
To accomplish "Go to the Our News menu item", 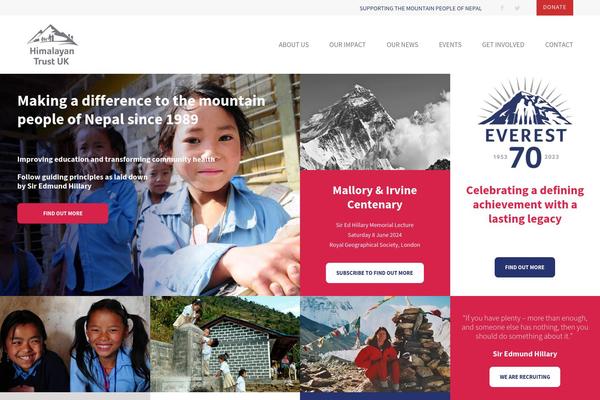I will (x=402, y=45).
